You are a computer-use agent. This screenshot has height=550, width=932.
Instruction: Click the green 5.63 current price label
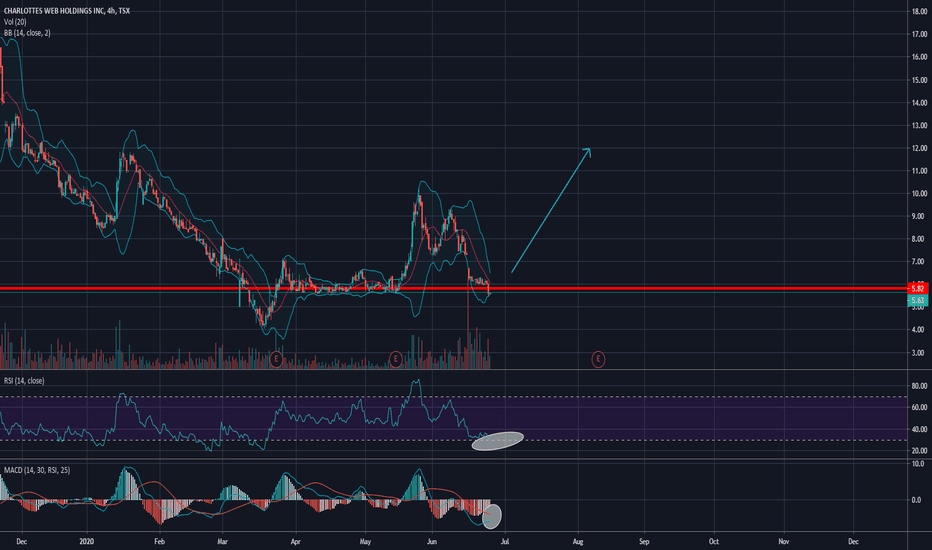[x=918, y=300]
